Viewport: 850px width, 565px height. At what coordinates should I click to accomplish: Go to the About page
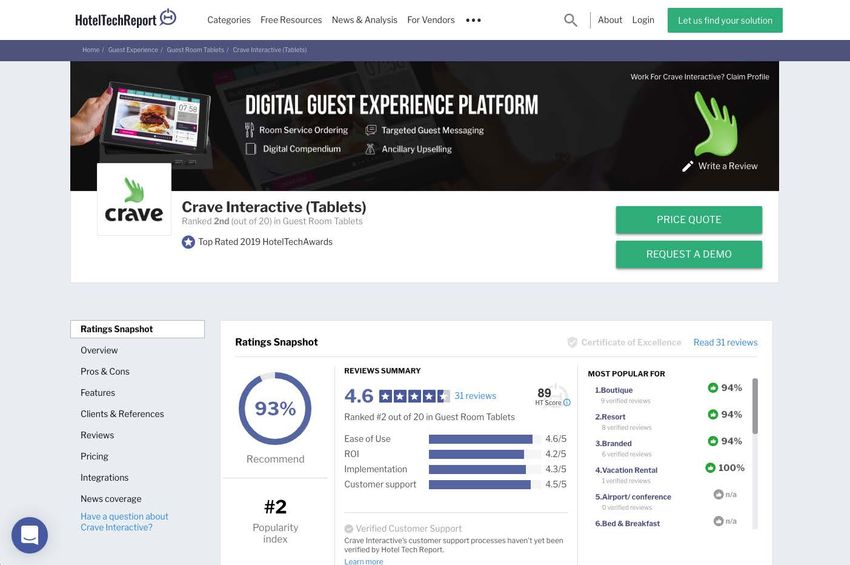tap(610, 20)
